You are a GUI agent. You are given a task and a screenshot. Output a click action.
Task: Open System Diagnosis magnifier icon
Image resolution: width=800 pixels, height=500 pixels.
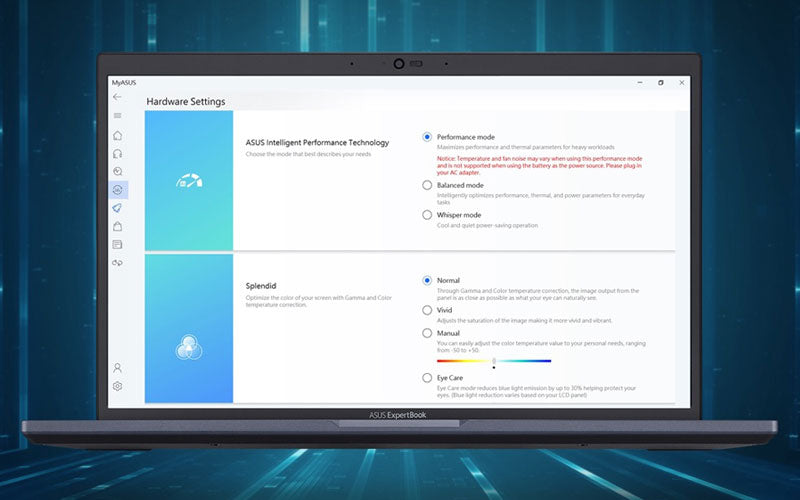point(117,171)
